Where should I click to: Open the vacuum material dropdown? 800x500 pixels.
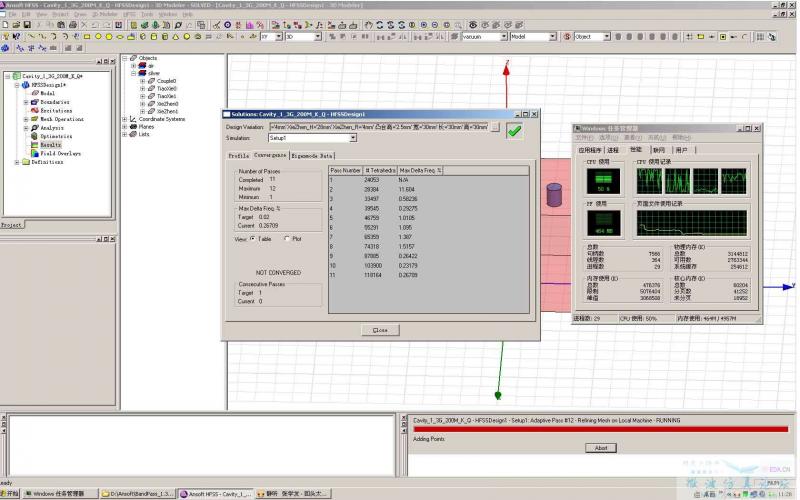504,37
